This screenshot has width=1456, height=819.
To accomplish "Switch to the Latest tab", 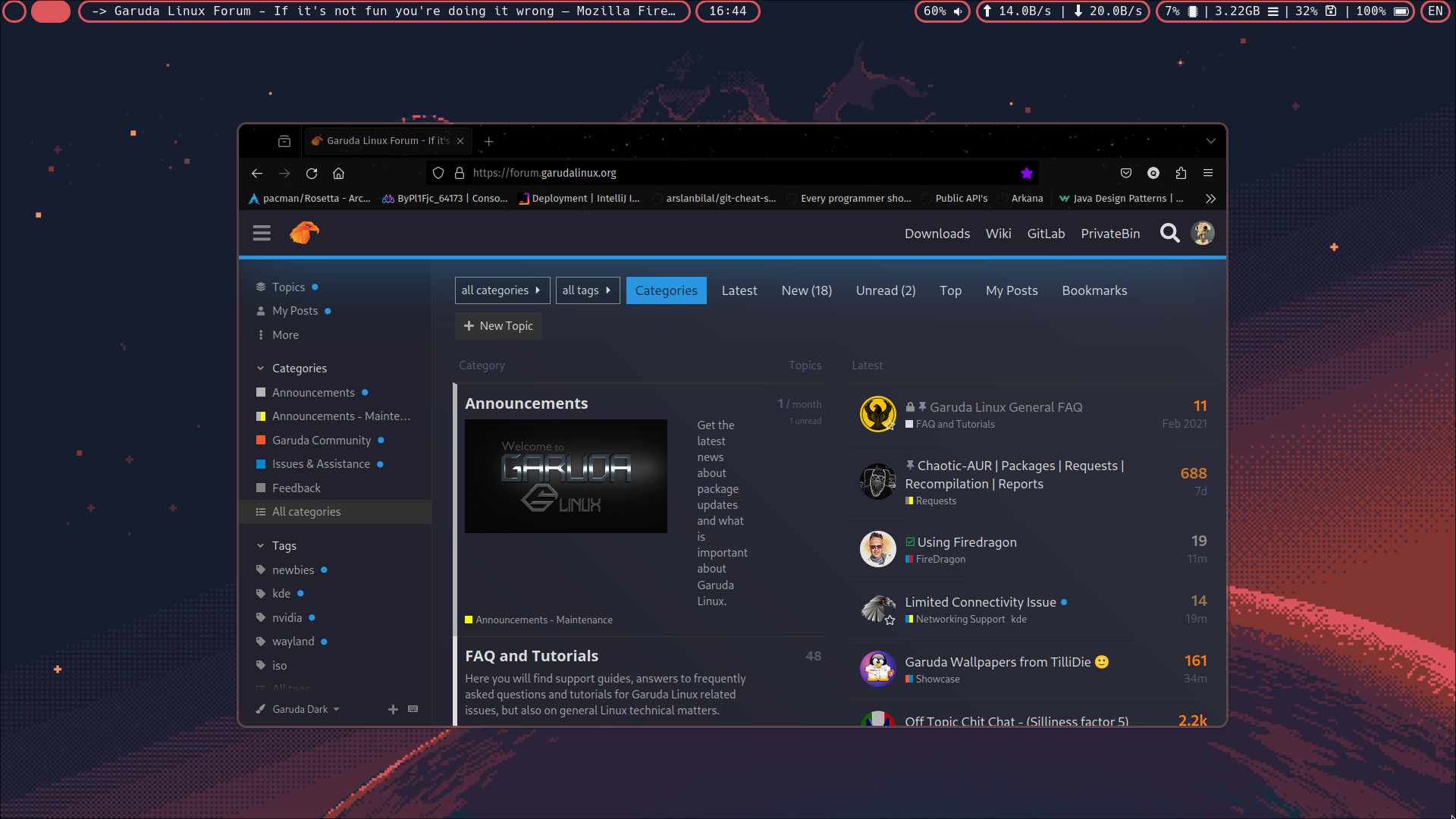I will pyautogui.click(x=739, y=290).
